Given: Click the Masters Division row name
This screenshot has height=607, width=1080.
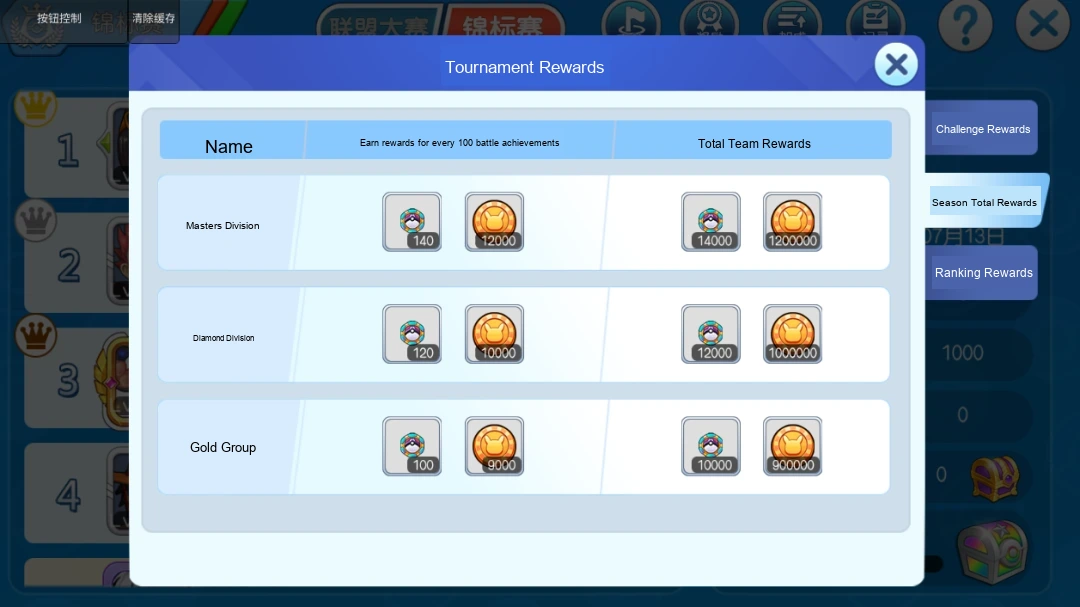Looking at the screenshot, I should 222,225.
